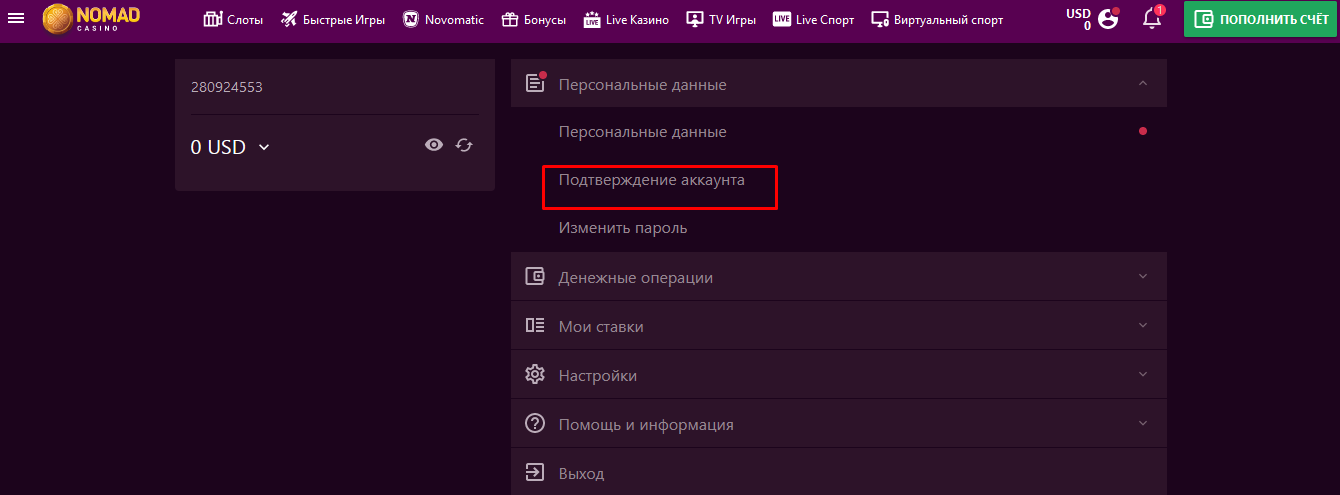The image size is (1340, 495).
Task: Click the Настройки gear icon
Action: tap(535, 375)
